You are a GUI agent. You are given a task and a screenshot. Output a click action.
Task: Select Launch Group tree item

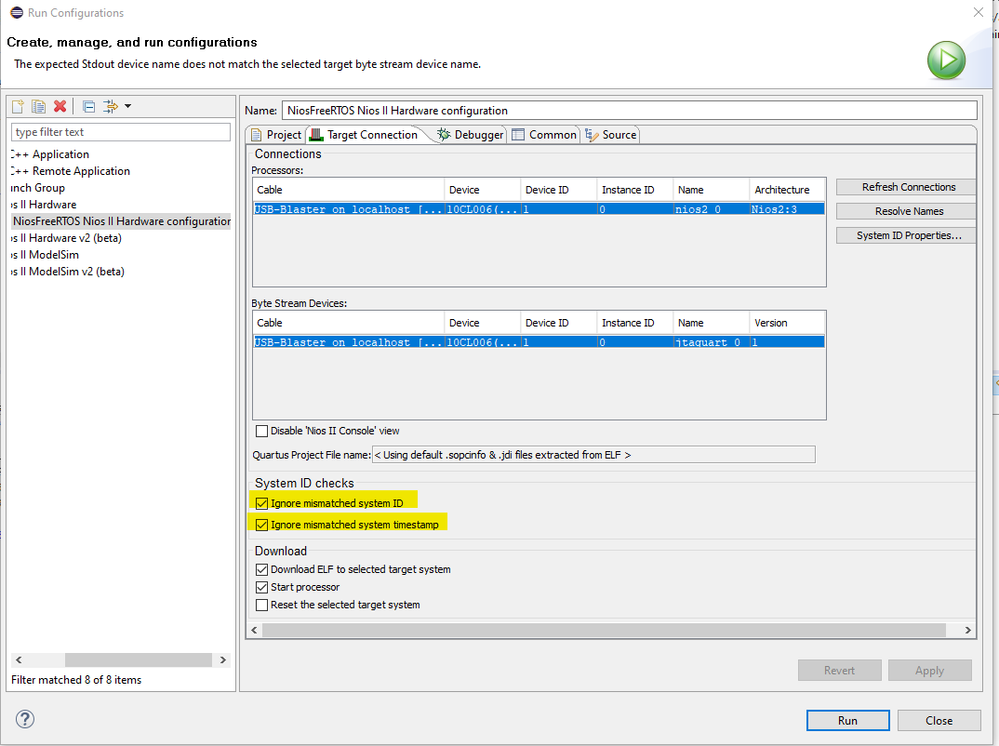click(38, 188)
